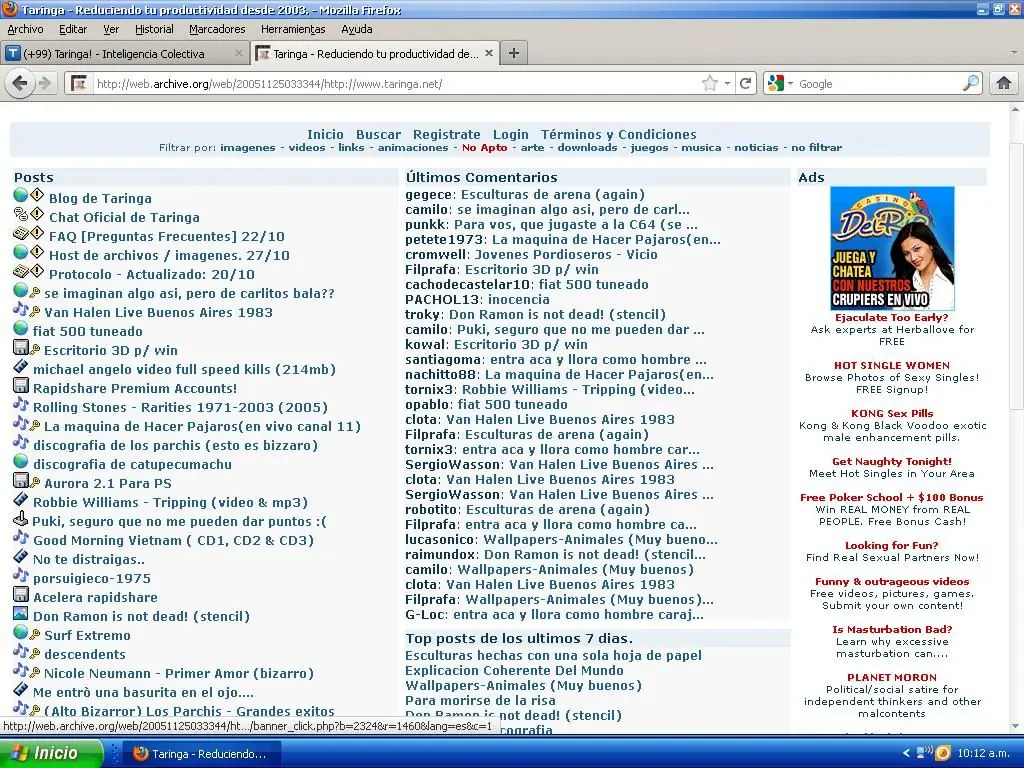Open the Editar menu
Viewport: 1024px width, 768px height.
pos(72,29)
